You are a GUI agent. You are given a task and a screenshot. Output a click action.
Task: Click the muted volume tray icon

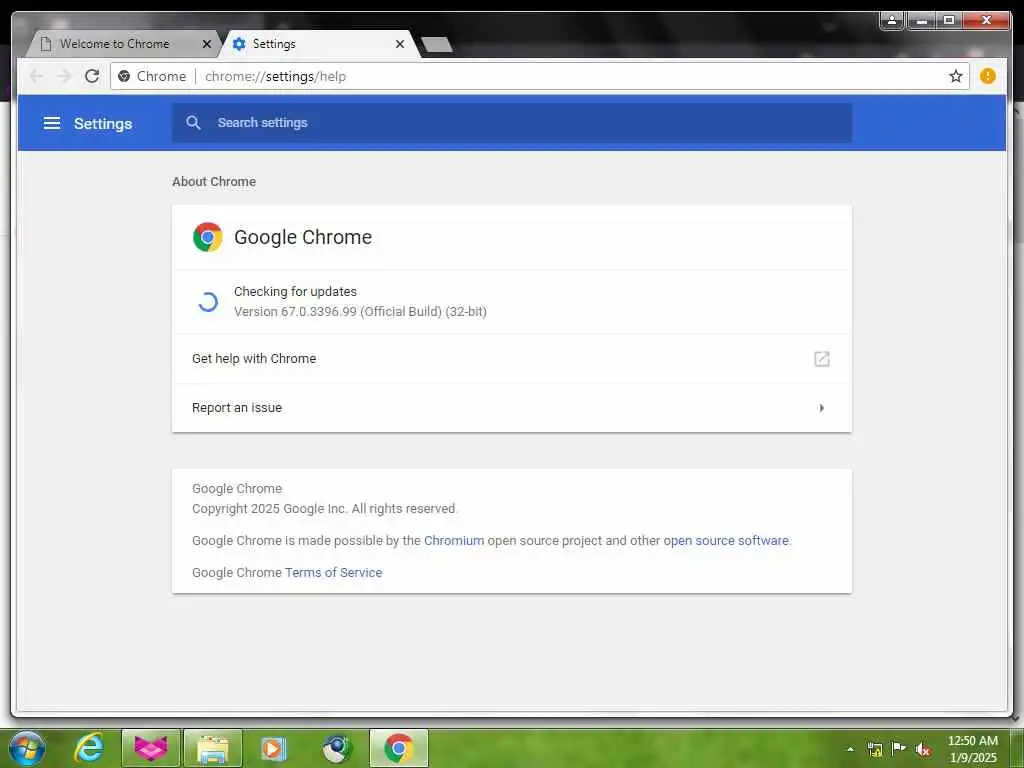coord(923,749)
